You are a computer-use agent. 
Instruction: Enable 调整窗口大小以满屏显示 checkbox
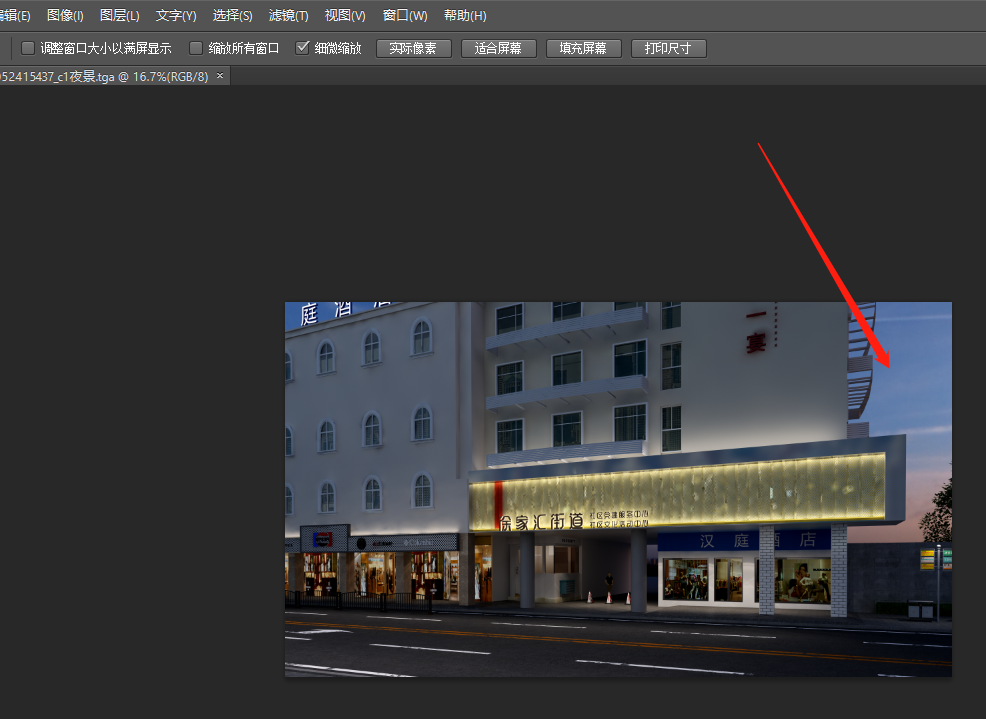[28, 48]
